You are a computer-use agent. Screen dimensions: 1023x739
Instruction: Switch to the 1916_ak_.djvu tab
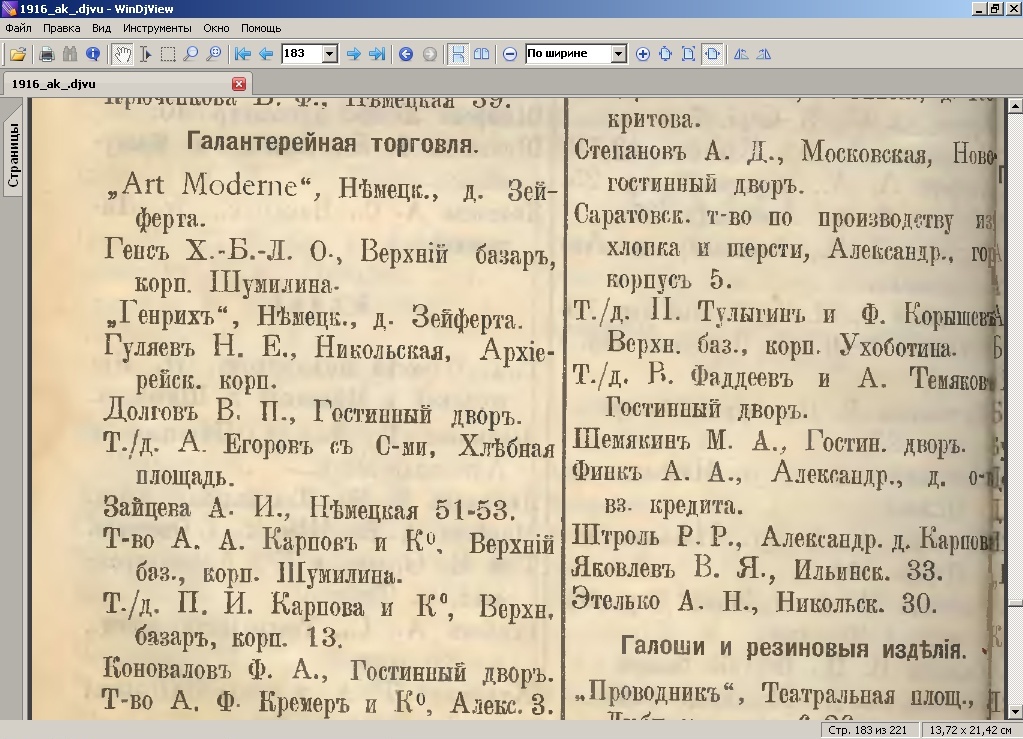(x=54, y=85)
